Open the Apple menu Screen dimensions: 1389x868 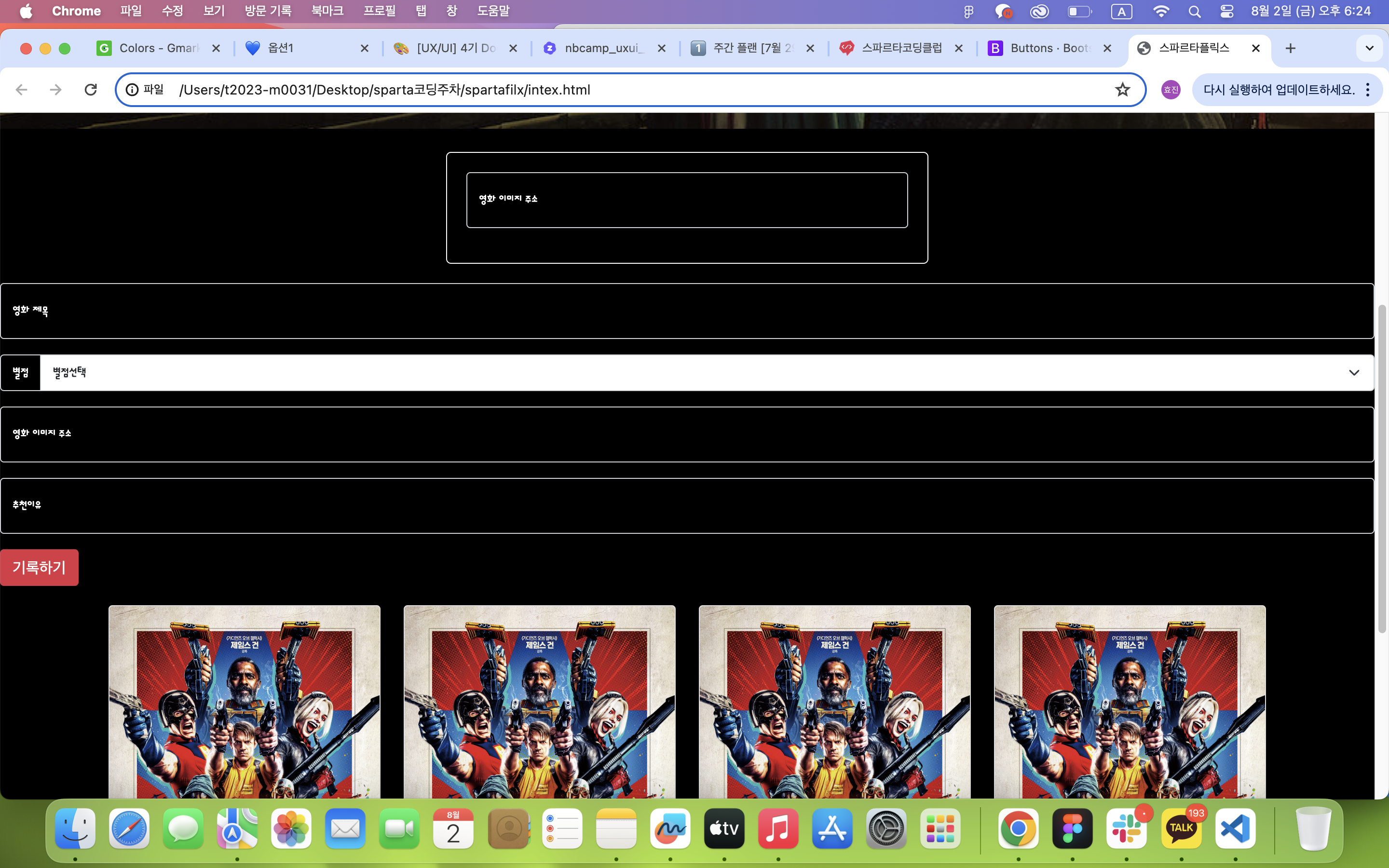pos(26,12)
